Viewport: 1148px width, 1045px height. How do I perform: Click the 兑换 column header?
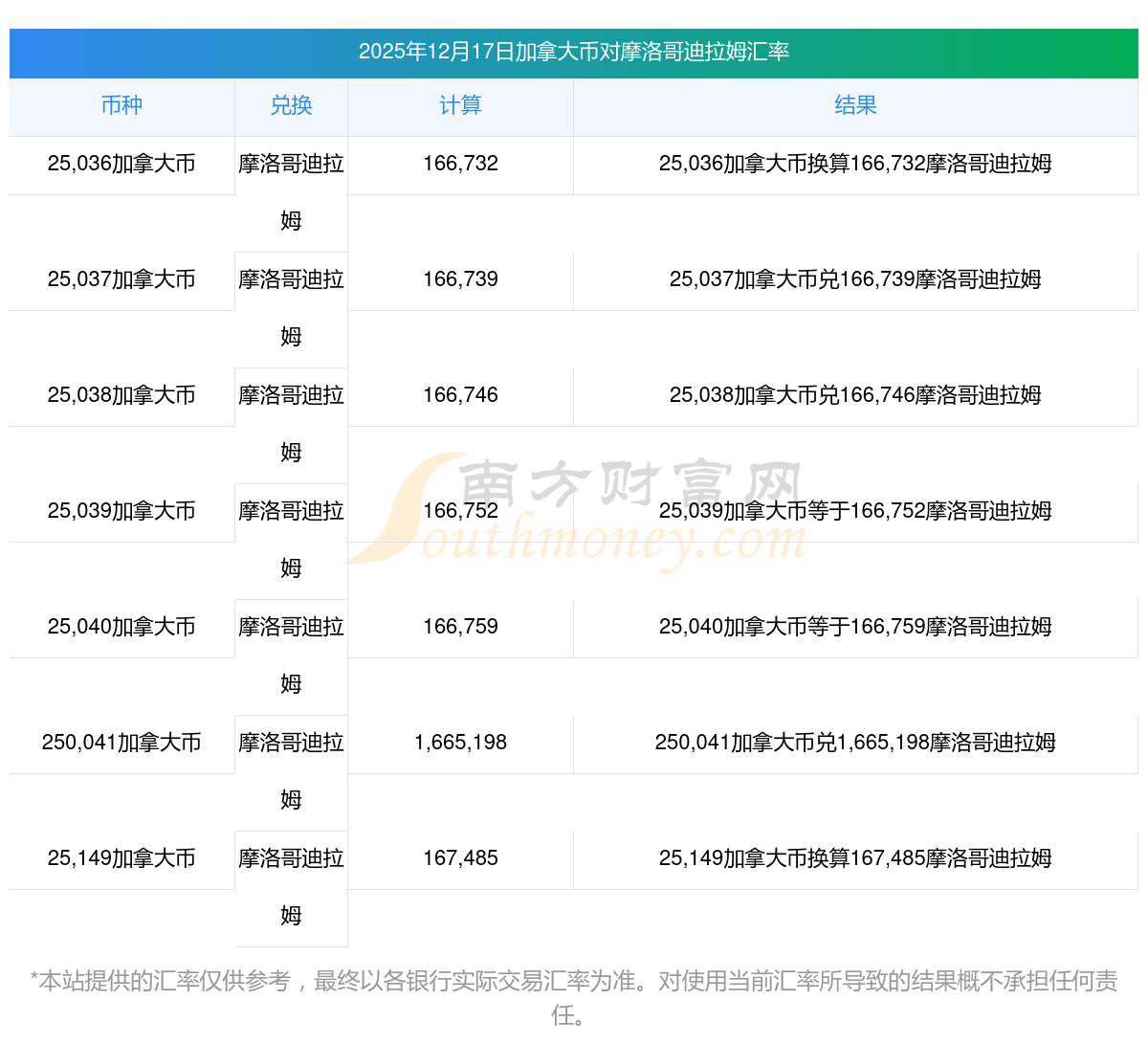[x=291, y=105]
